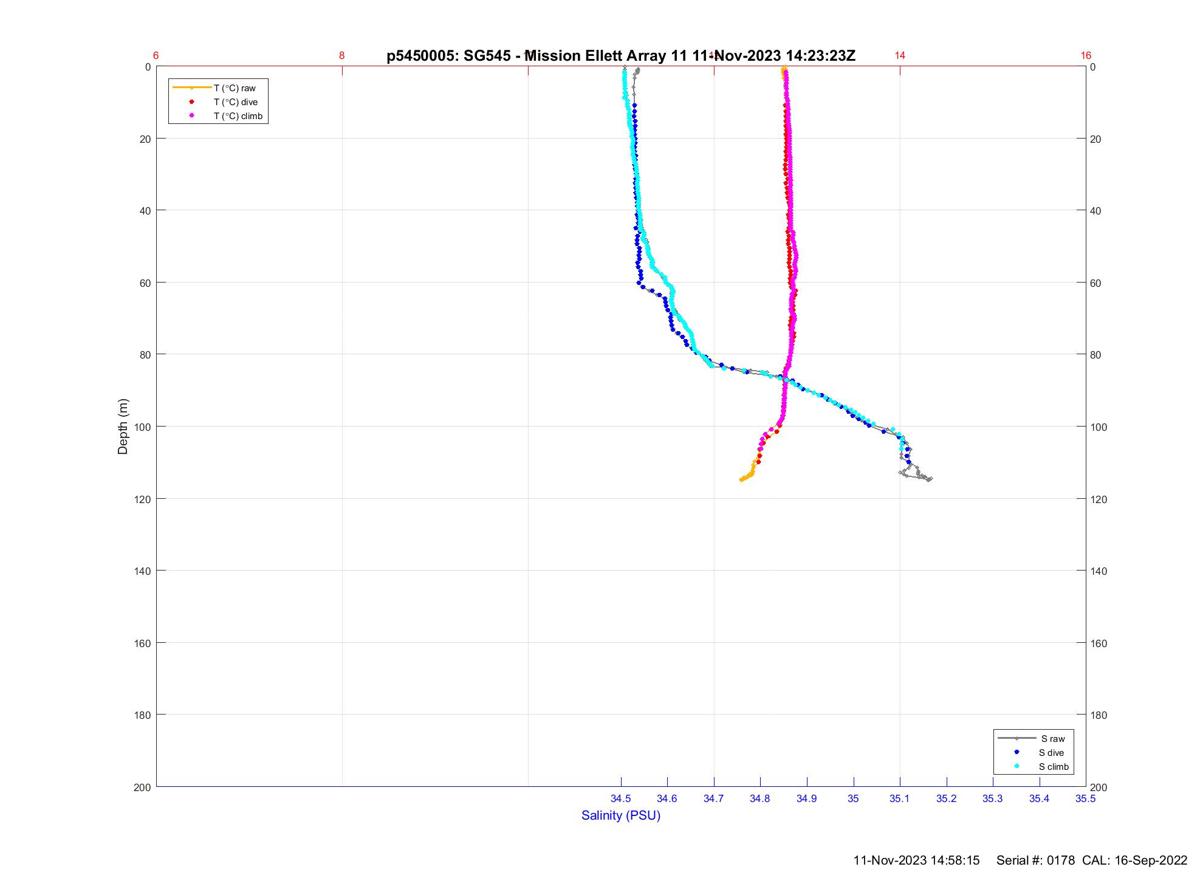Screen dimensions: 1200x885
Task: Click the '40' tick on right depth axis
Action: (1097, 211)
